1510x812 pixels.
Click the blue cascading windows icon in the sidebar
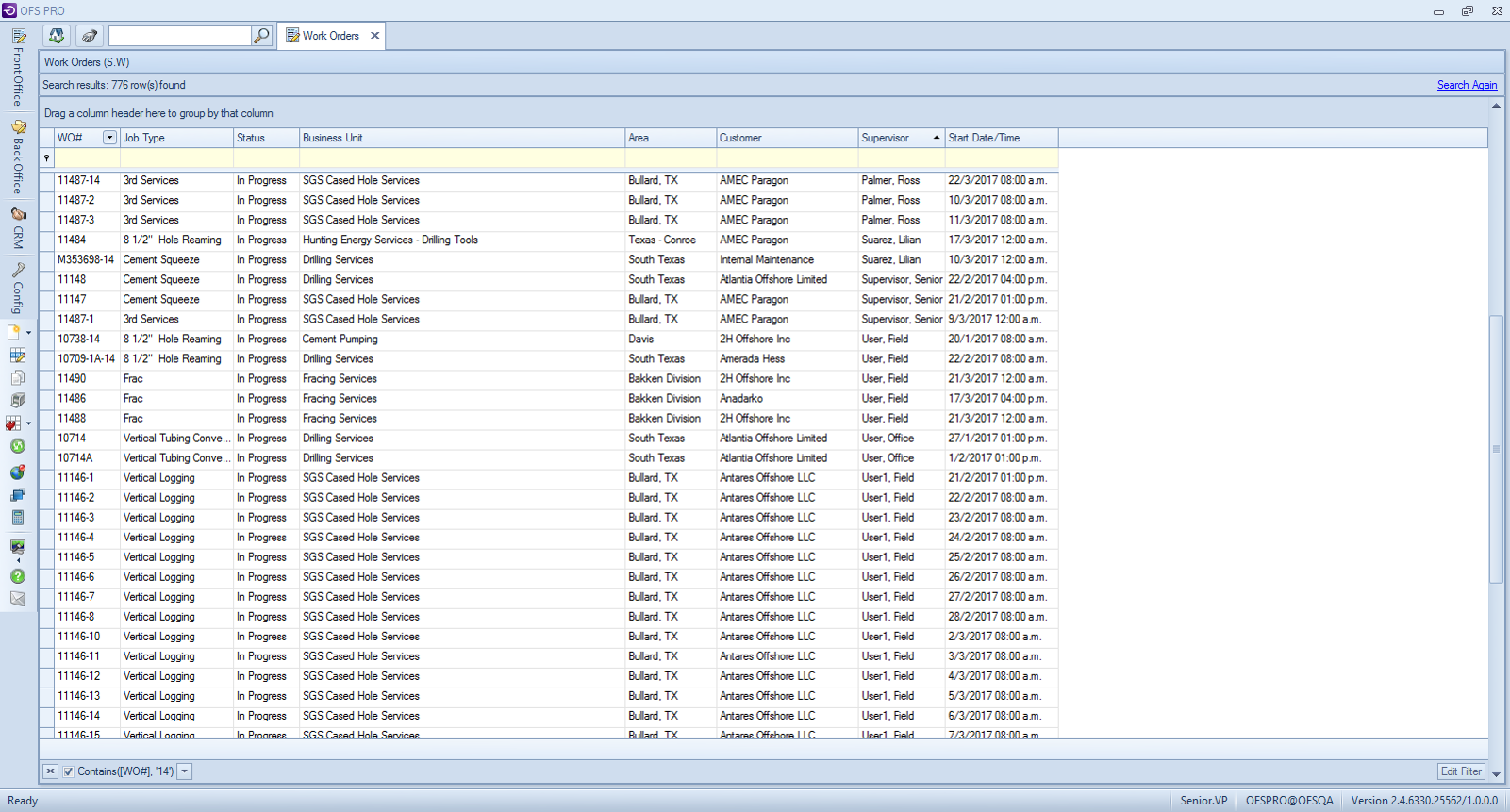coord(18,495)
